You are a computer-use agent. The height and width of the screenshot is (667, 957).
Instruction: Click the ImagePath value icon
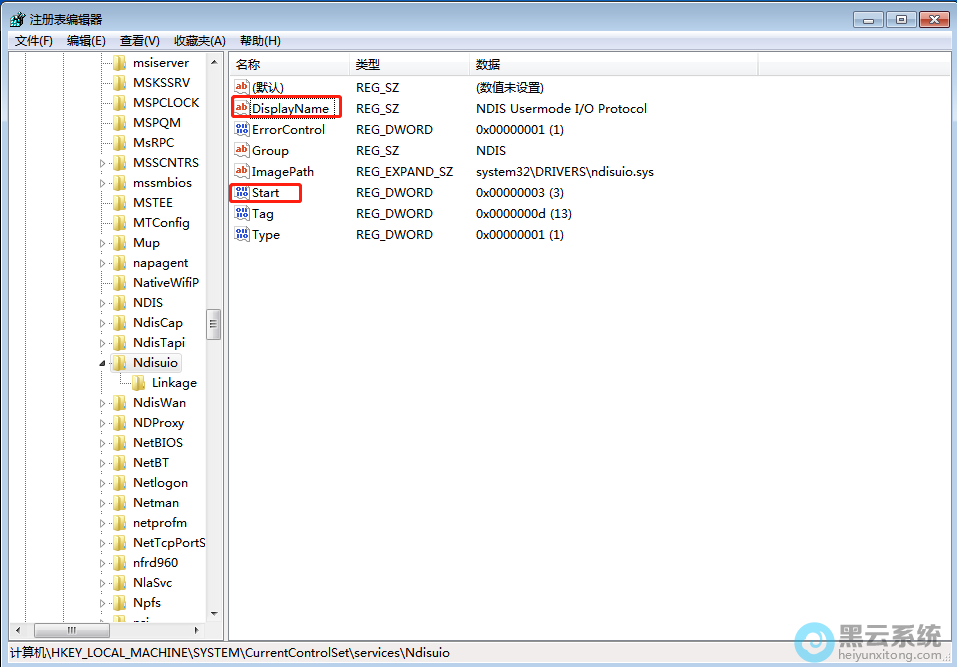[x=241, y=171]
